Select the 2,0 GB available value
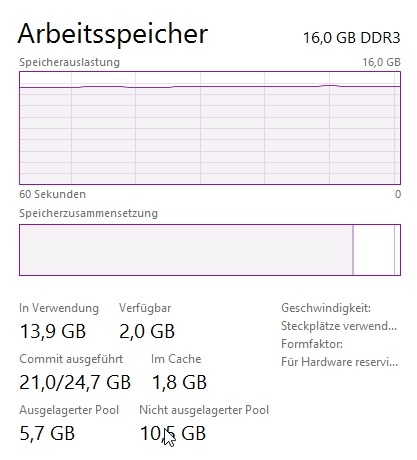417x460 pixels. click(147, 332)
